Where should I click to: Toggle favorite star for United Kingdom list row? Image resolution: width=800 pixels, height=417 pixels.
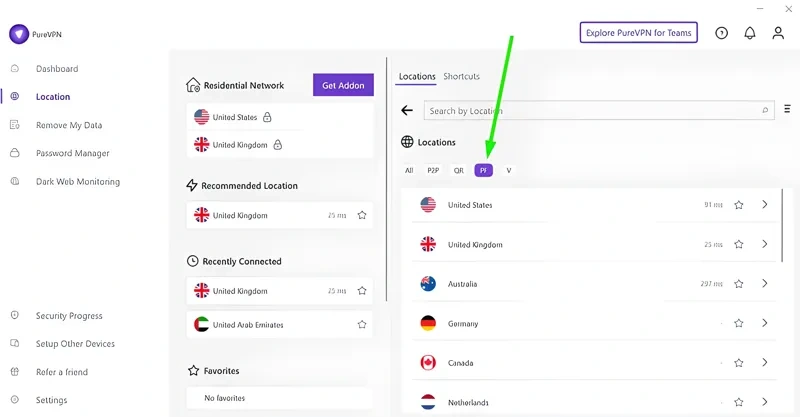(738, 244)
